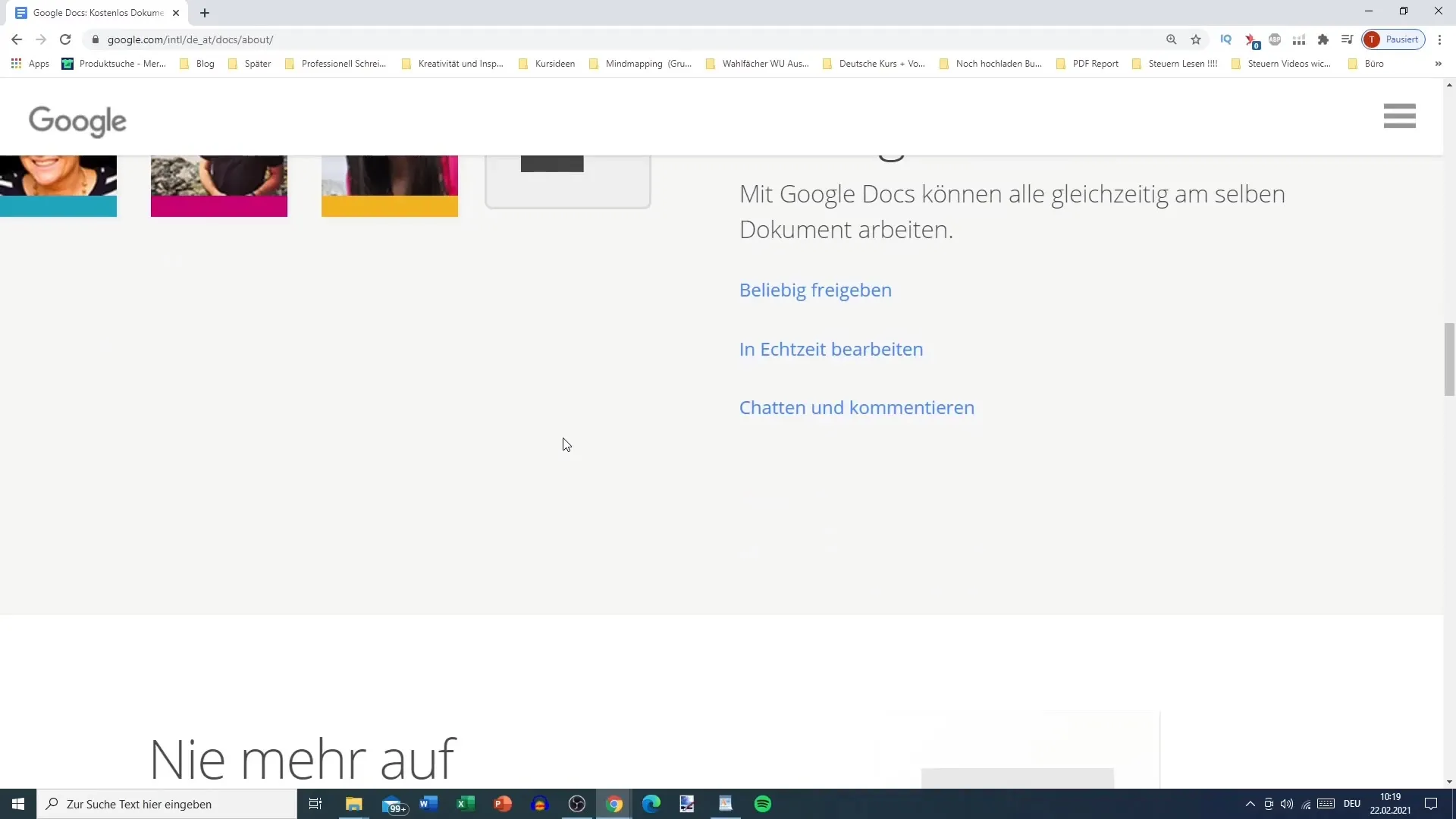Open OBS Studio from the taskbar
Image resolution: width=1456 pixels, height=819 pixels.
(577, 804)
